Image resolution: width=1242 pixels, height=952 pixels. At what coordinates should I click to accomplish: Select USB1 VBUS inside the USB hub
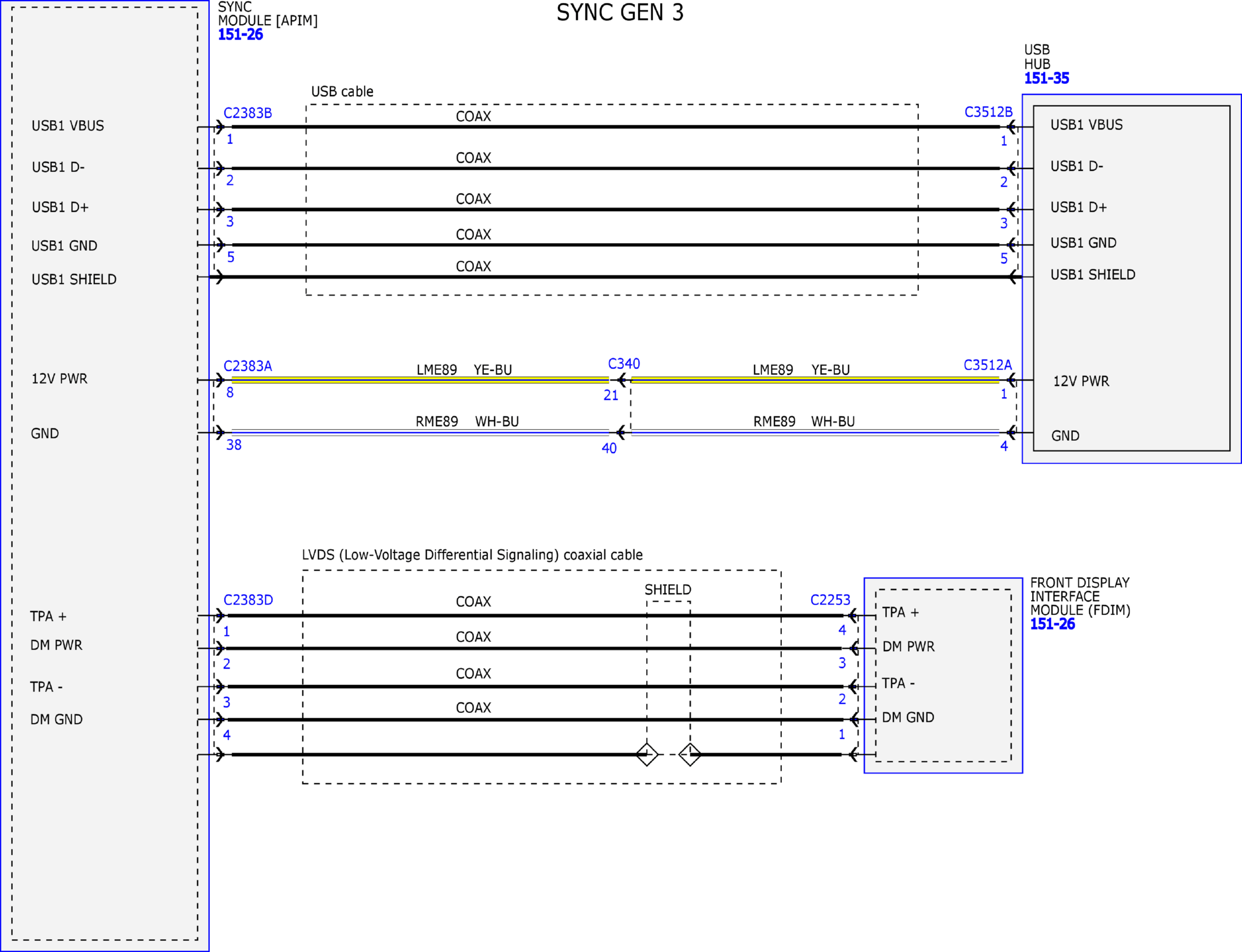coord(1086,125)
